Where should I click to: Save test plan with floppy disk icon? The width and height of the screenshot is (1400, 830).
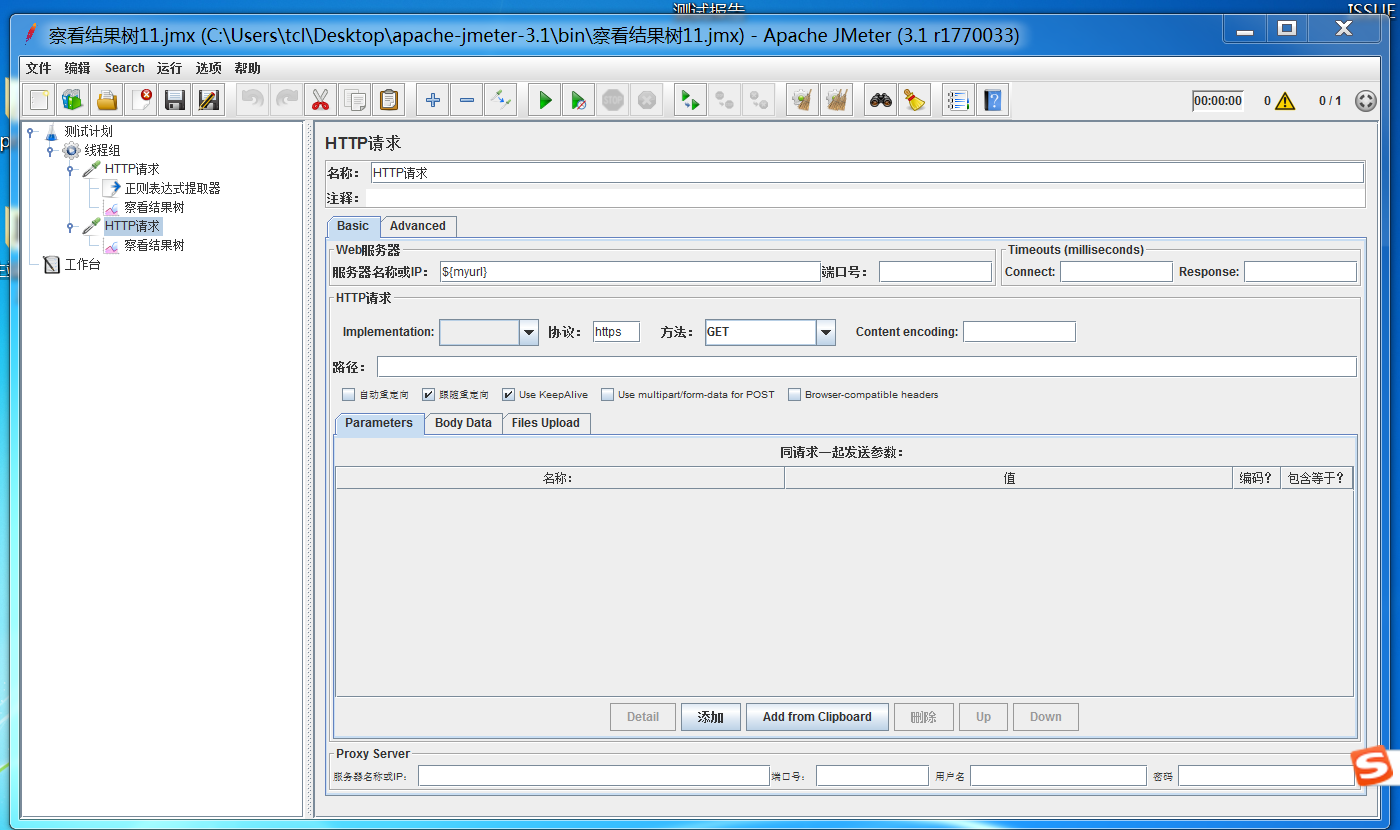pos(175,100)
